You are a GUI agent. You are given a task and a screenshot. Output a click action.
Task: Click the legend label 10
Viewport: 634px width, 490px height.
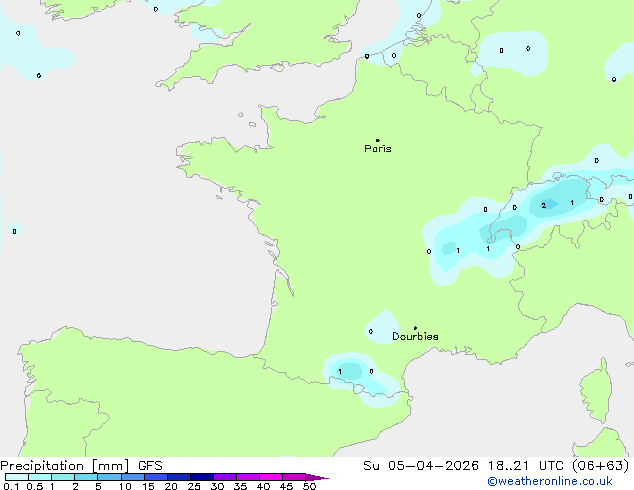tap(125, 486)
